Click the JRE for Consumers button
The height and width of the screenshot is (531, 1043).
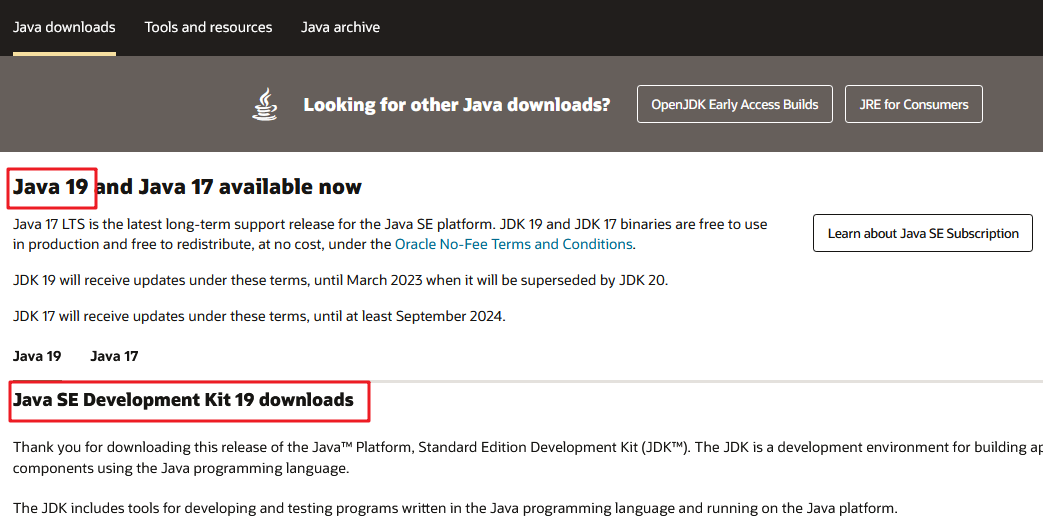pos(914,104)
